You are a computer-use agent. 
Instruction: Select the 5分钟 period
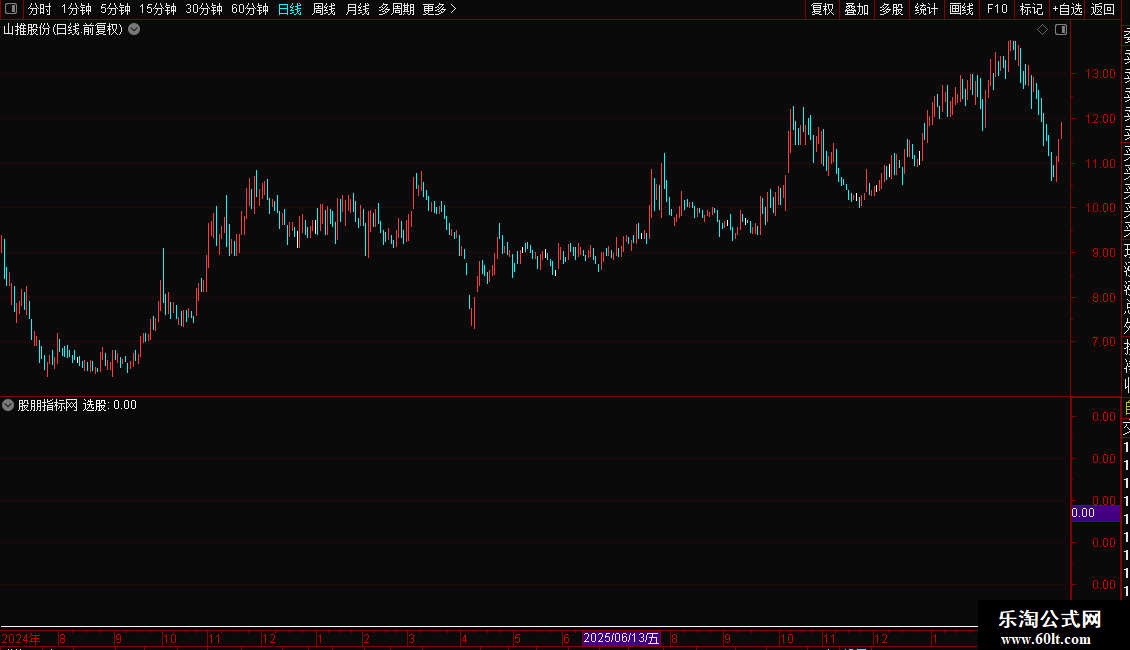pyautogui.click(x=115, y=9)
